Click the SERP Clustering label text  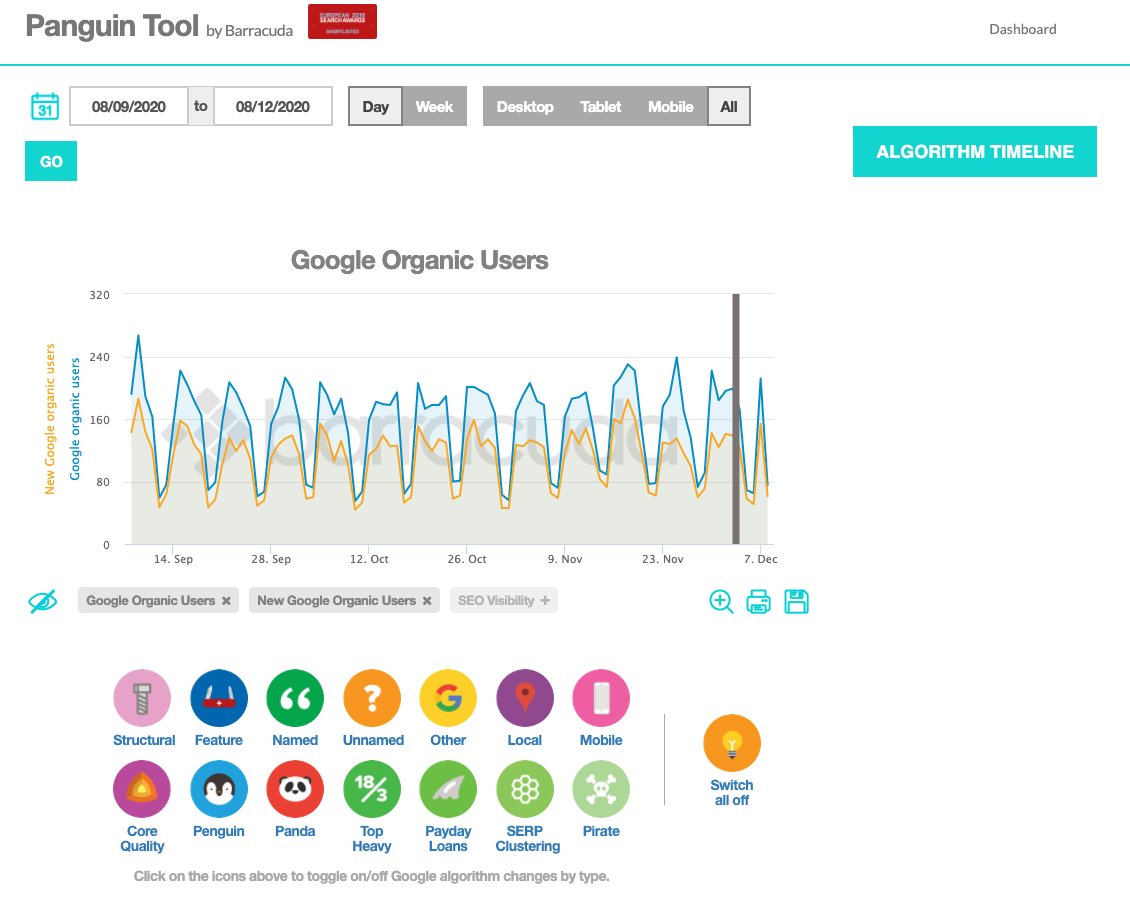[x=528, y=838]
